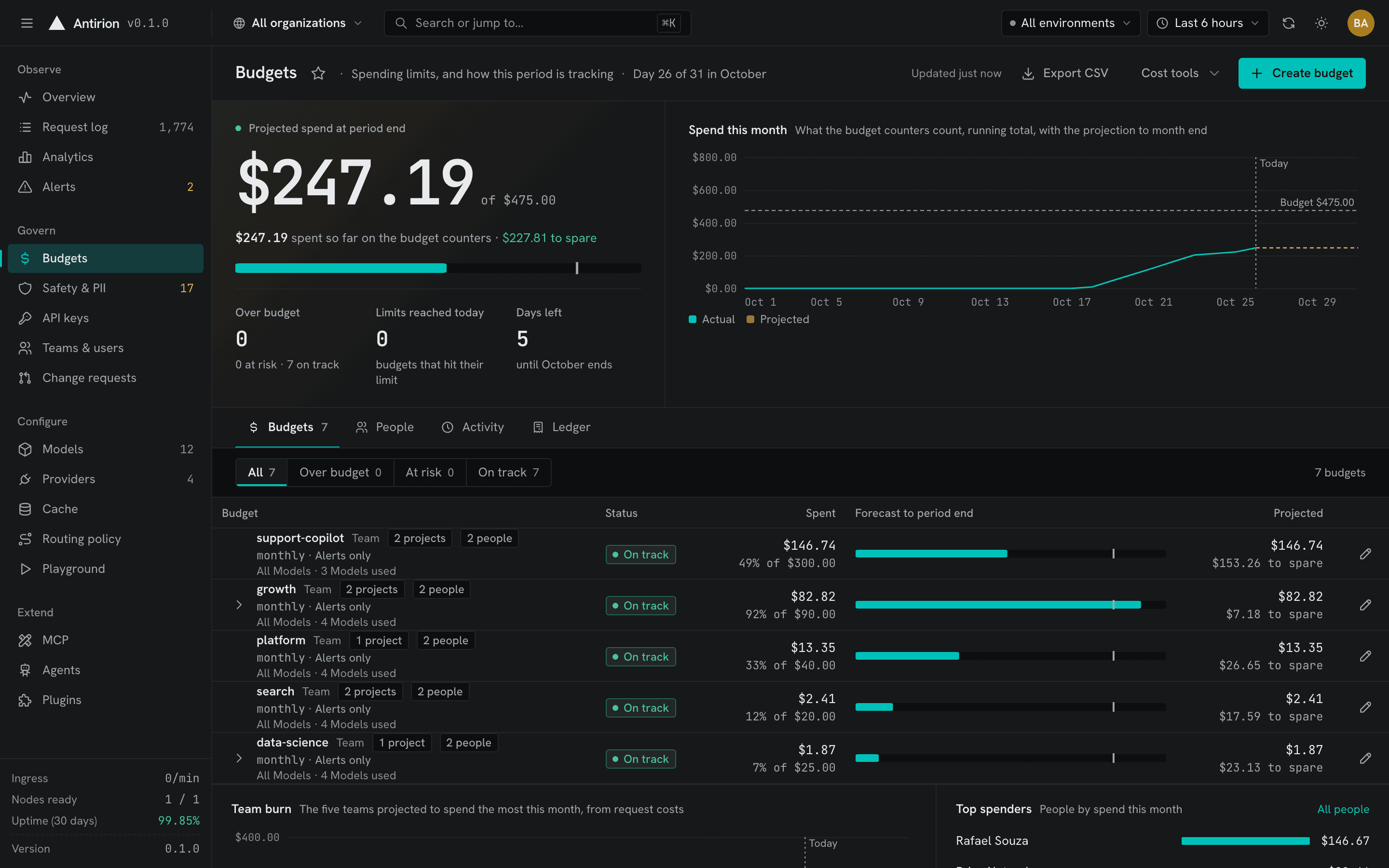Toggle the sidebar hamburger menu
This screenshot has height=868, width=1389.
coord(27,23)
